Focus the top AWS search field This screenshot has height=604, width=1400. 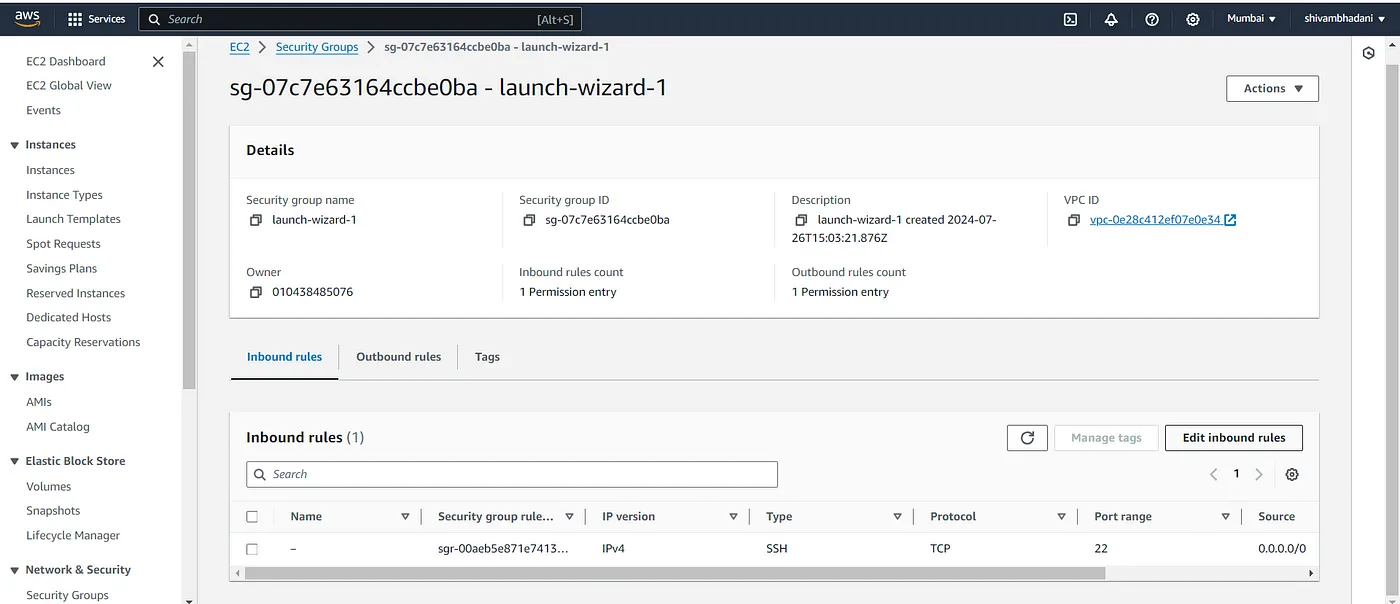pyautogui.click(x=360, y=19)
